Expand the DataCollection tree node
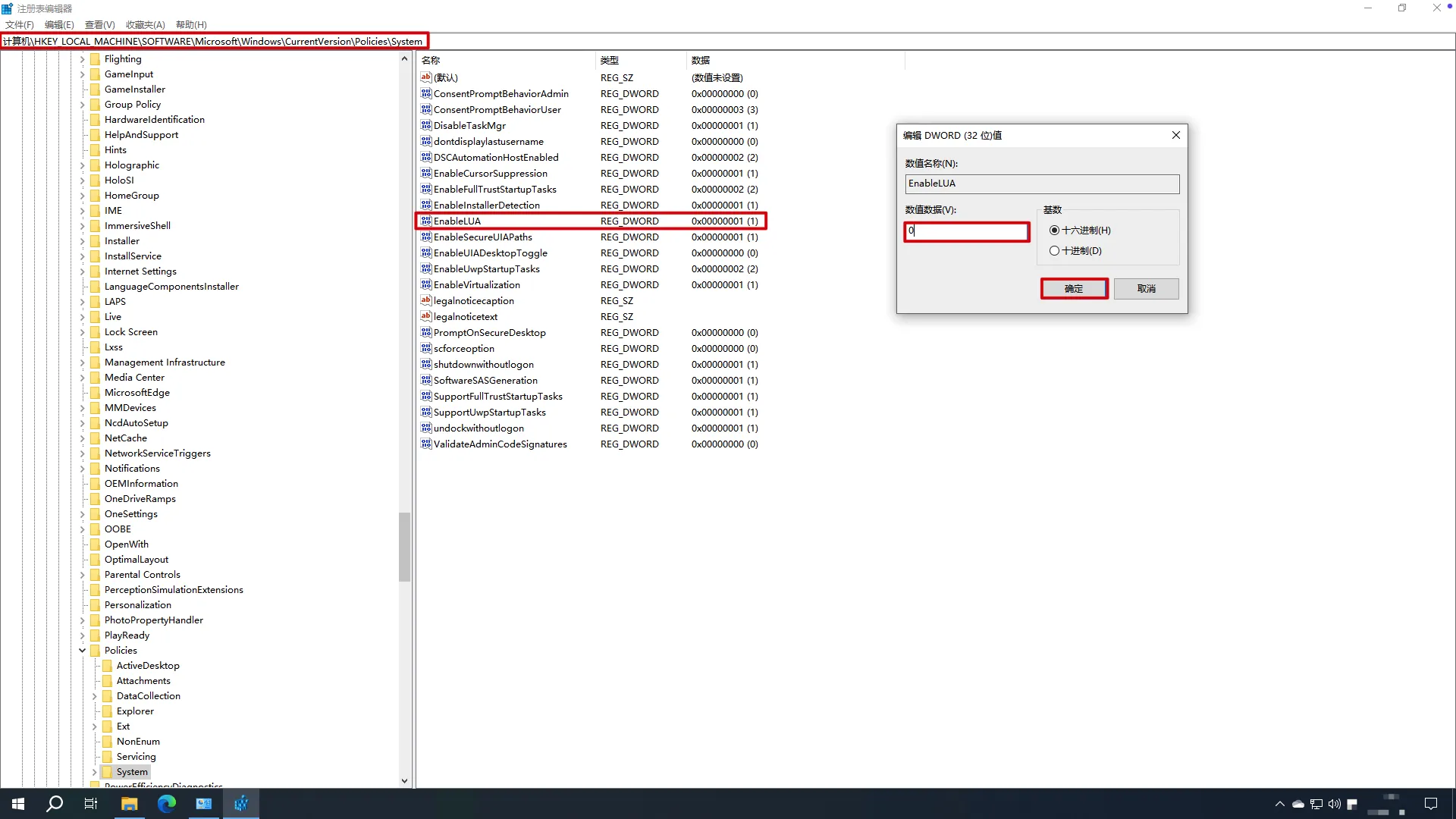This screenshot has width=1456, height=819. (95, 695)
